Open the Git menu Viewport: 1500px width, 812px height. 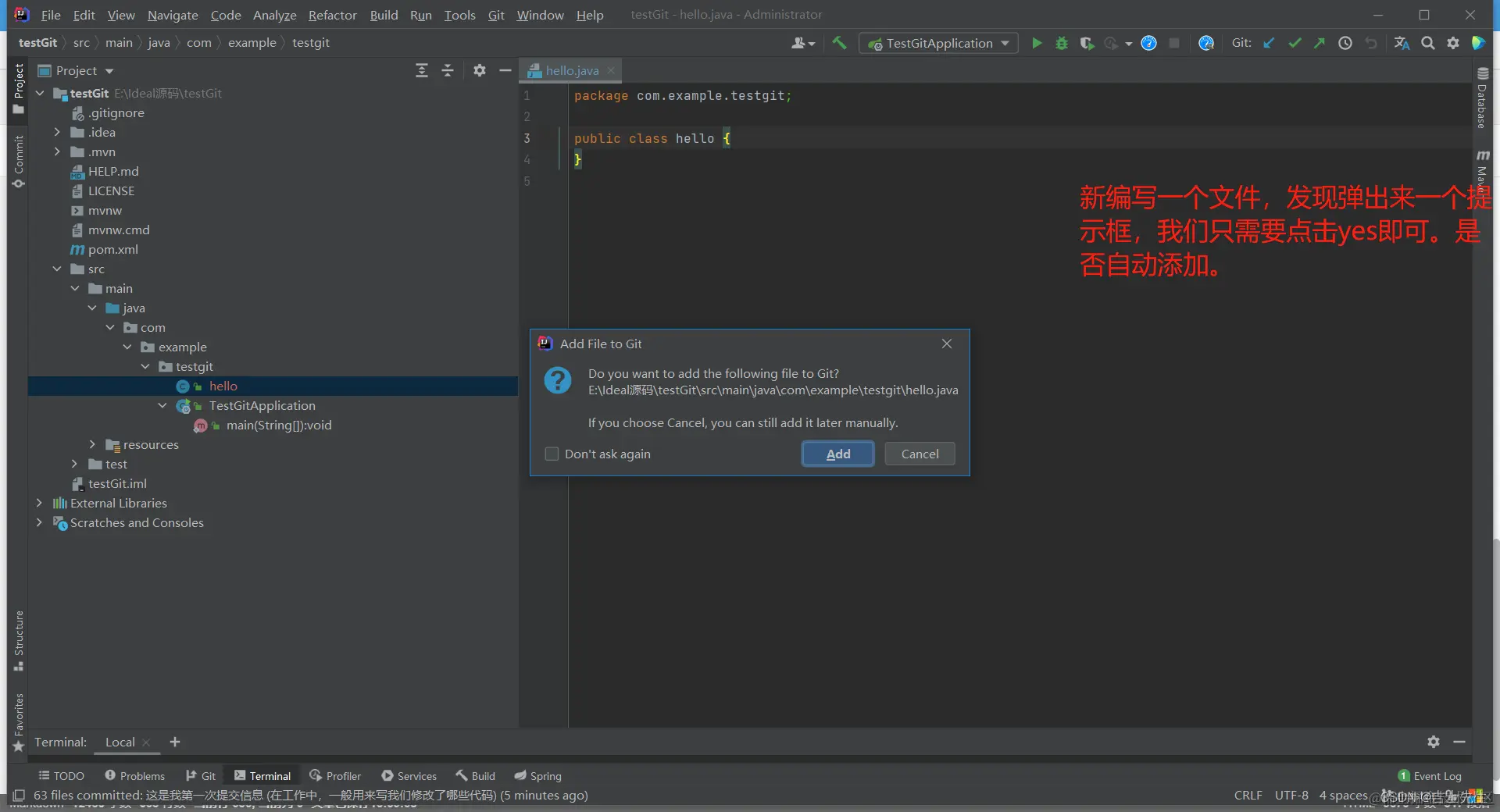click(496, 15)
